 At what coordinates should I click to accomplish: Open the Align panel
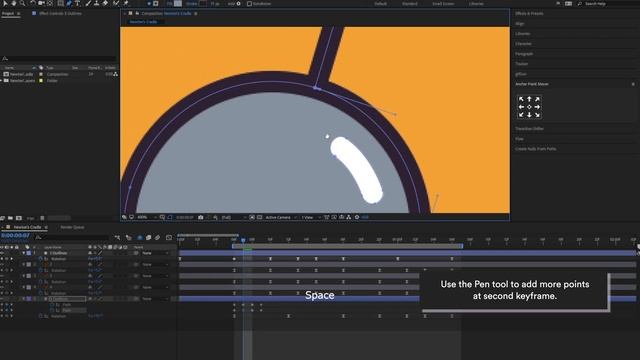519,24
